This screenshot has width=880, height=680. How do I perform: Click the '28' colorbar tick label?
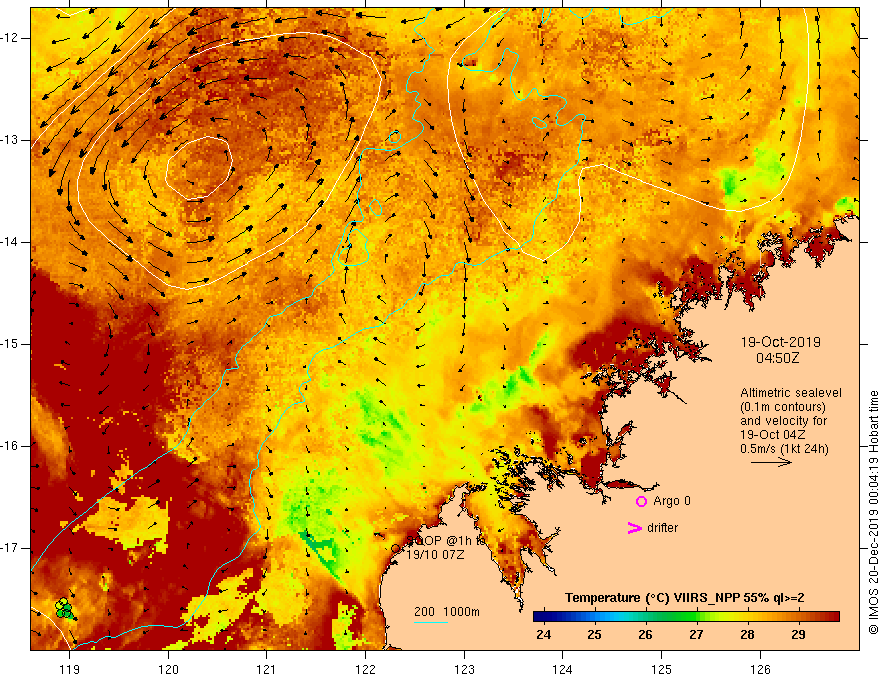[x=747, y=635]
